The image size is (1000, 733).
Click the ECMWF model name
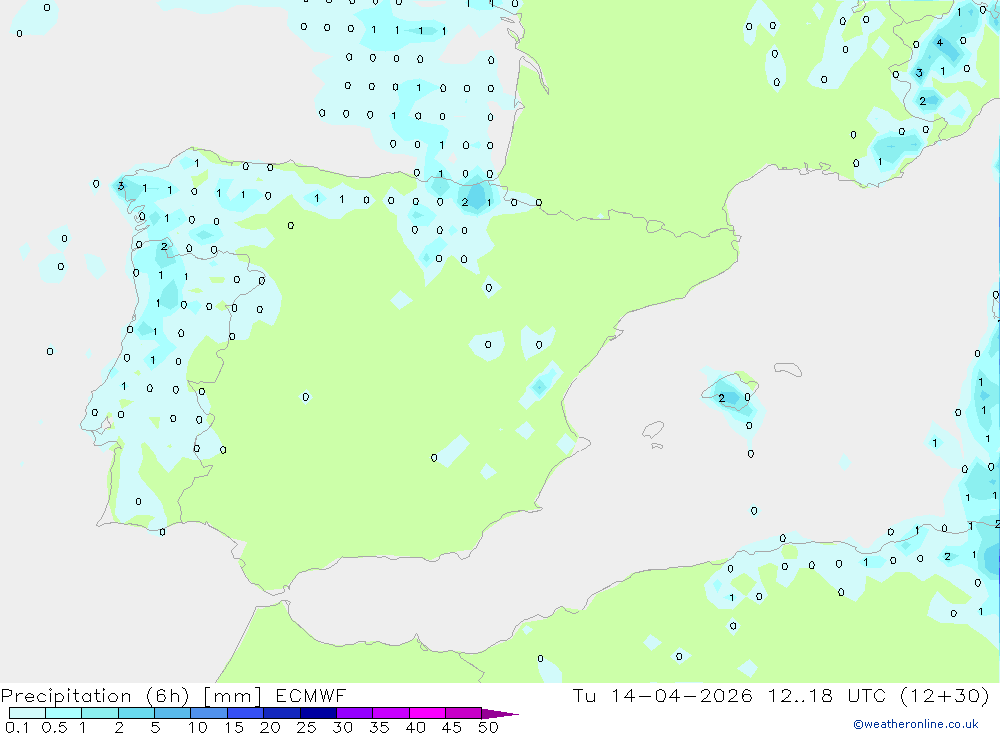pyautogui.click(x=311, y=695)
